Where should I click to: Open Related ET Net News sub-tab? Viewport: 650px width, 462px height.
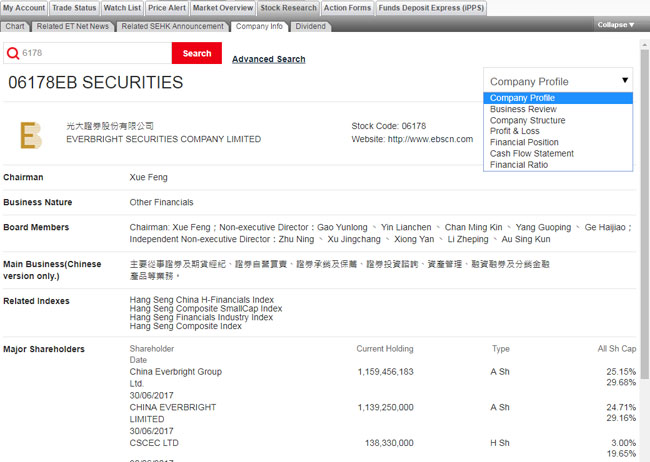pyautogui.click(x=73, y=26)
